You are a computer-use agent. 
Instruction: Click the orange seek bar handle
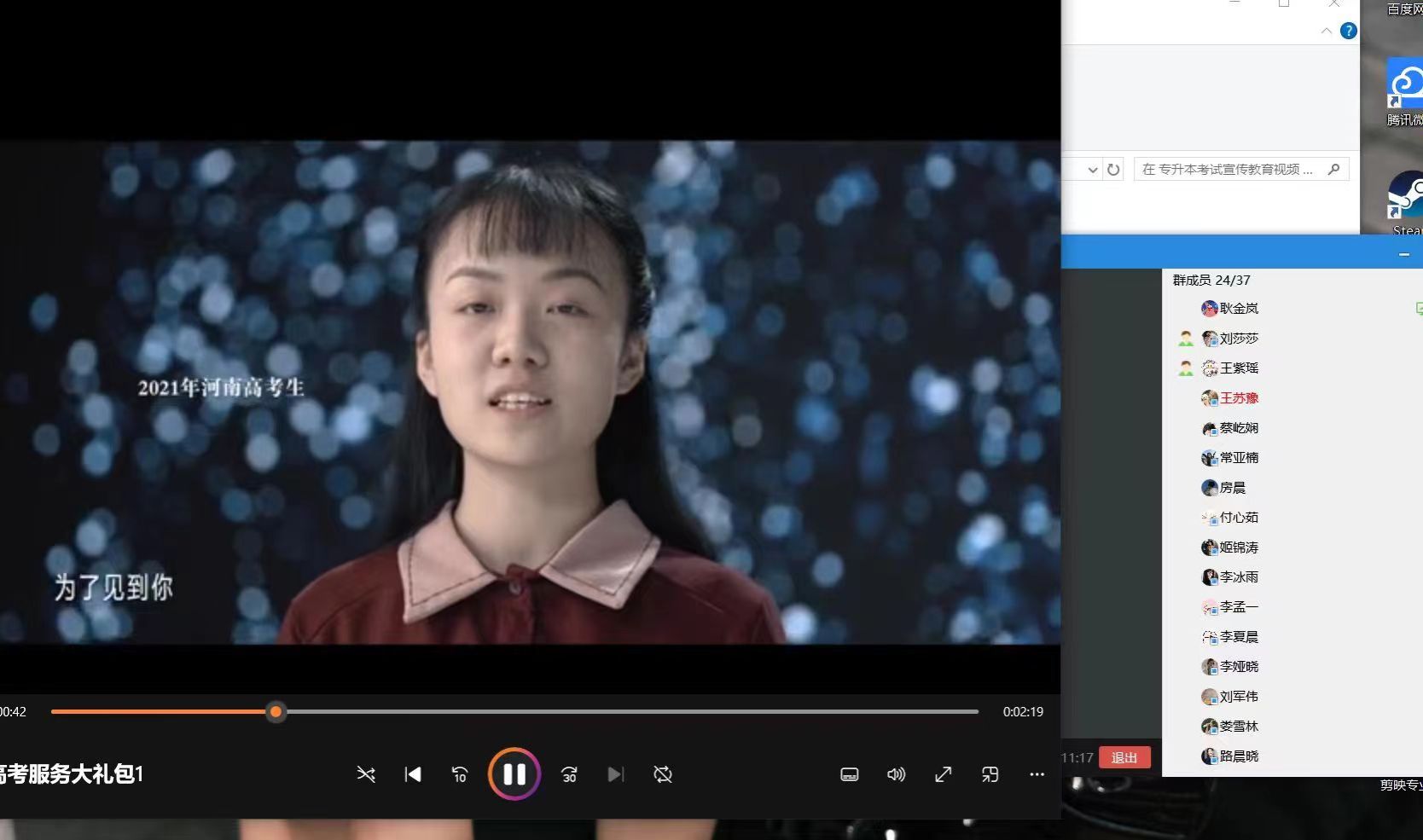coord(276,711)
